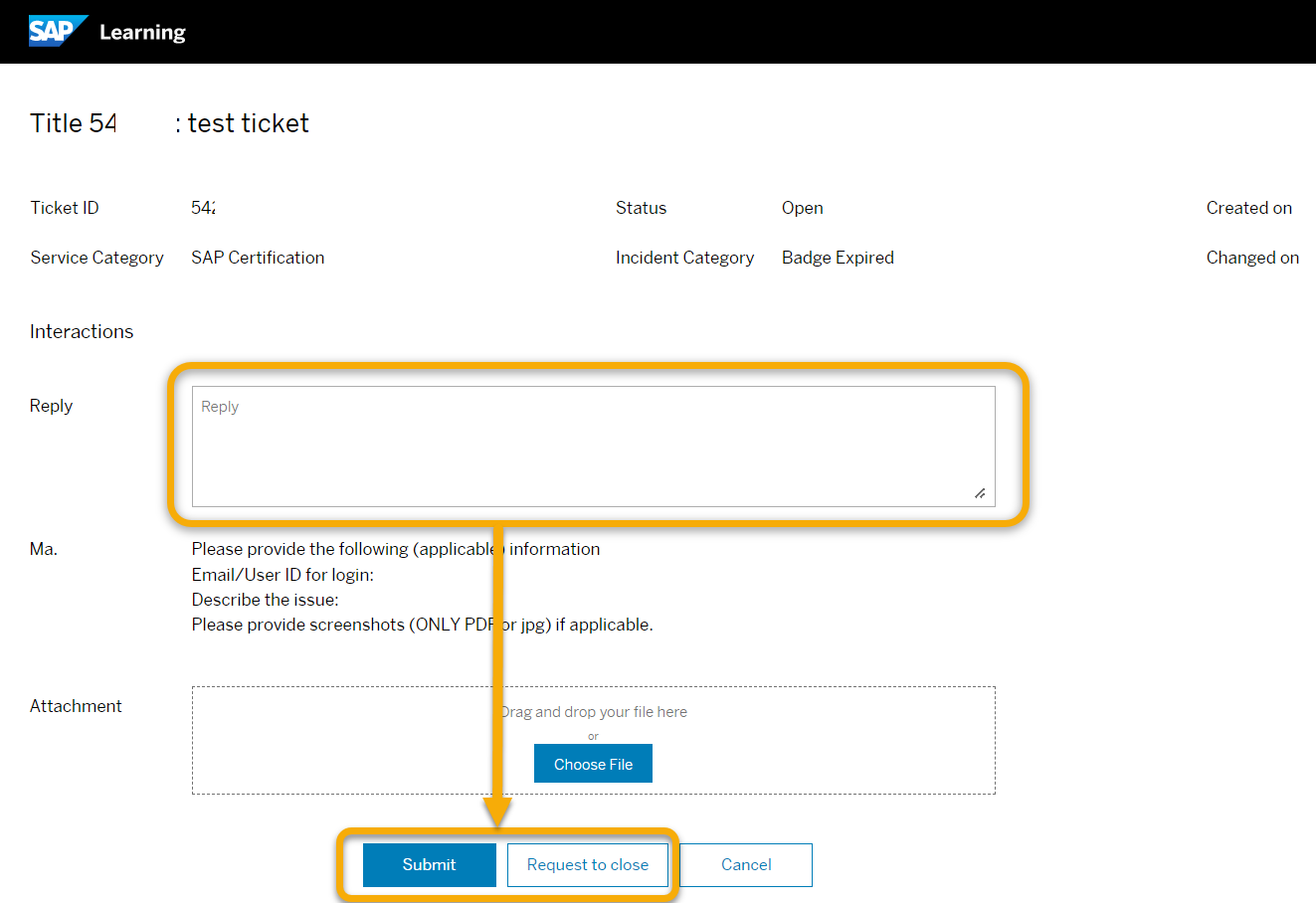Click the Learning brand label
1316x903 pixels.
coord(141,32)
